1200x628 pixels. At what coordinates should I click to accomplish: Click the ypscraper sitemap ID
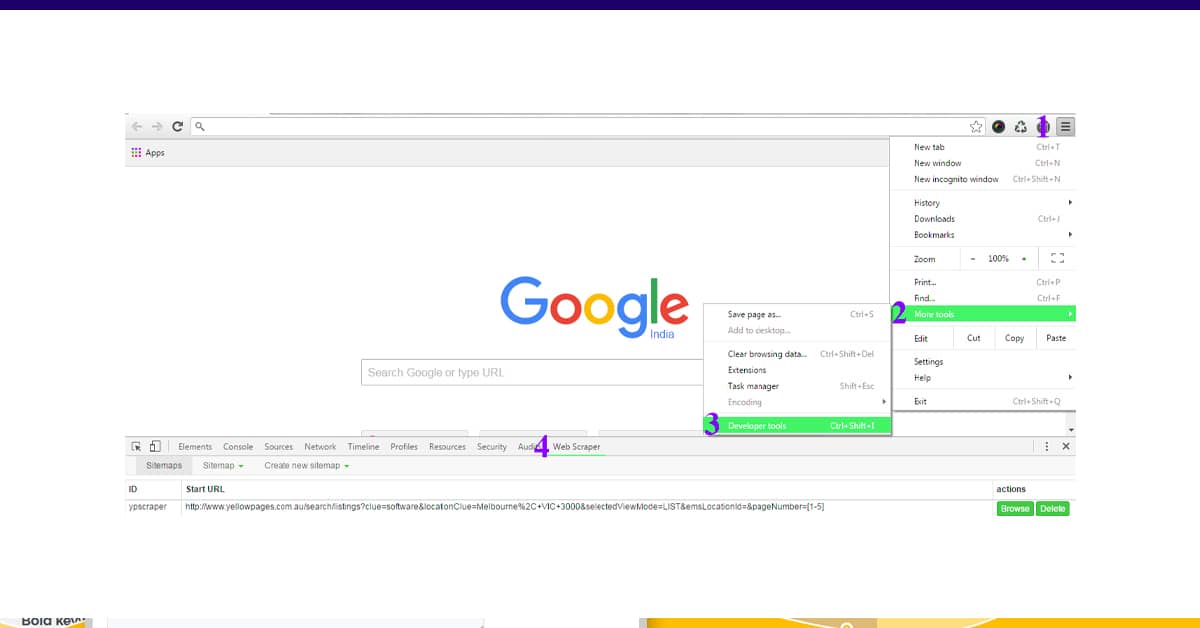point(148,507)
